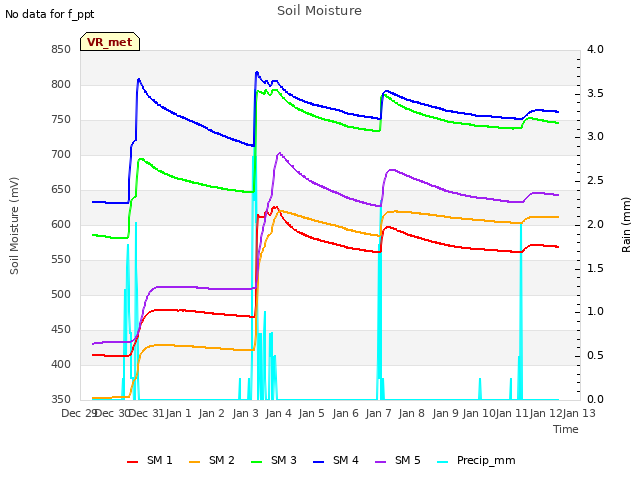Click the blue SM 4 legend swatch
Viewport: 640px width, 480px height.
click(318, 462)
